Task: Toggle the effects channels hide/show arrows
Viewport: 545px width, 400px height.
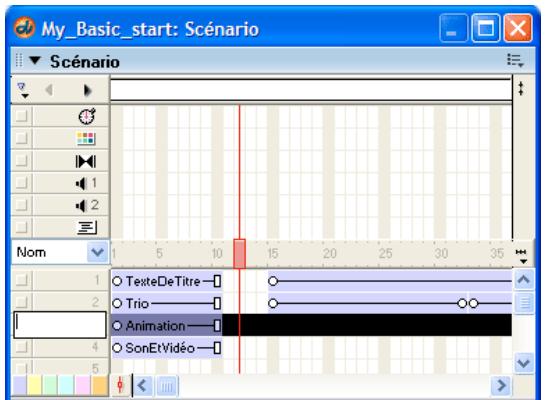Action: pyautogui.click(x=521, y=89)
